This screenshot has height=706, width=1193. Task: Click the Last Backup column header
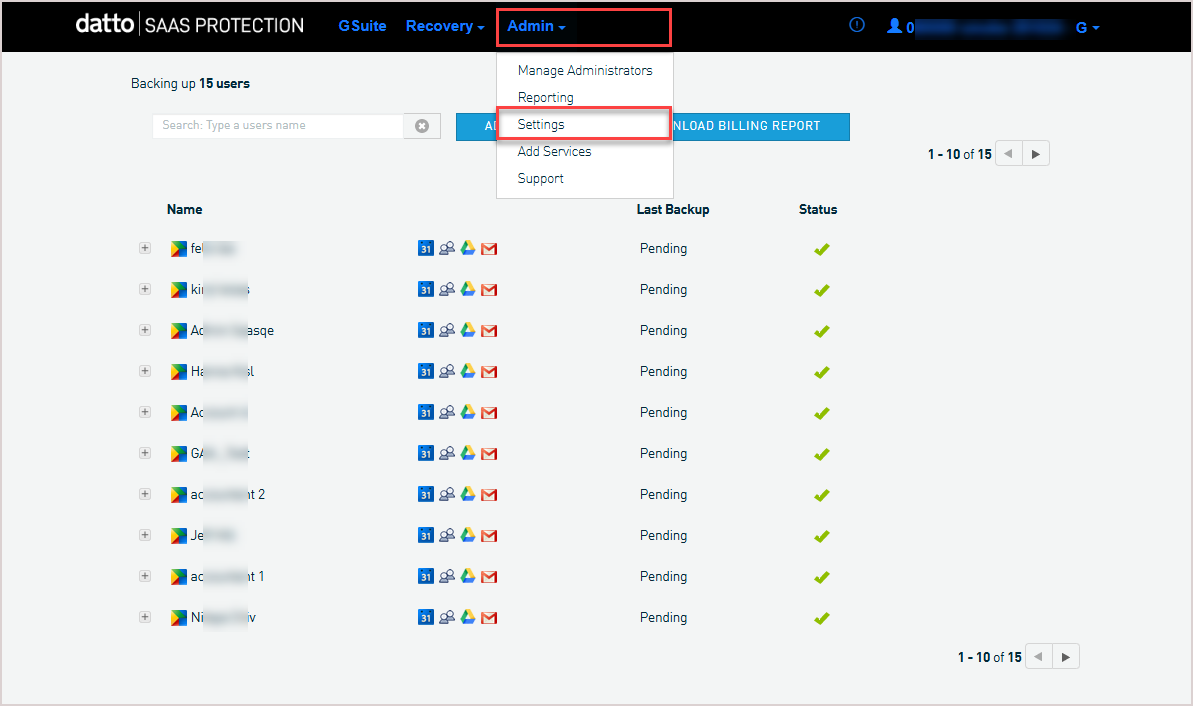673,209
